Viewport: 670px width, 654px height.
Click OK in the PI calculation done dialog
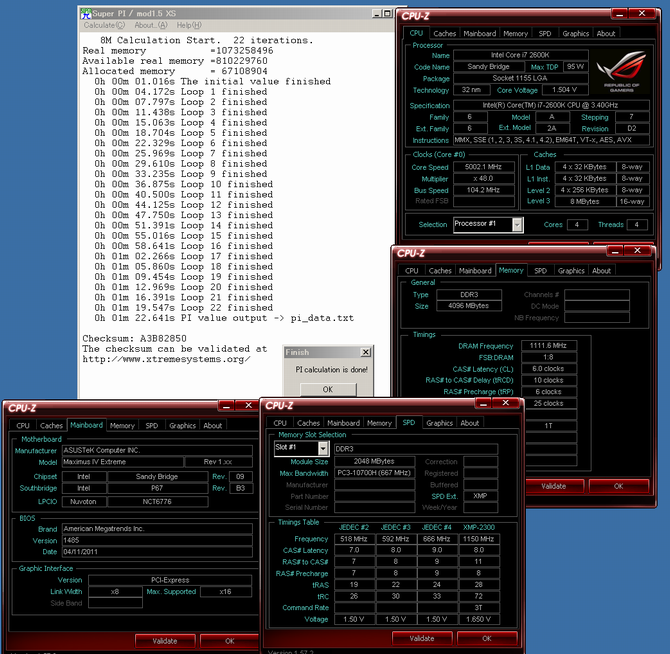point(328,389)
